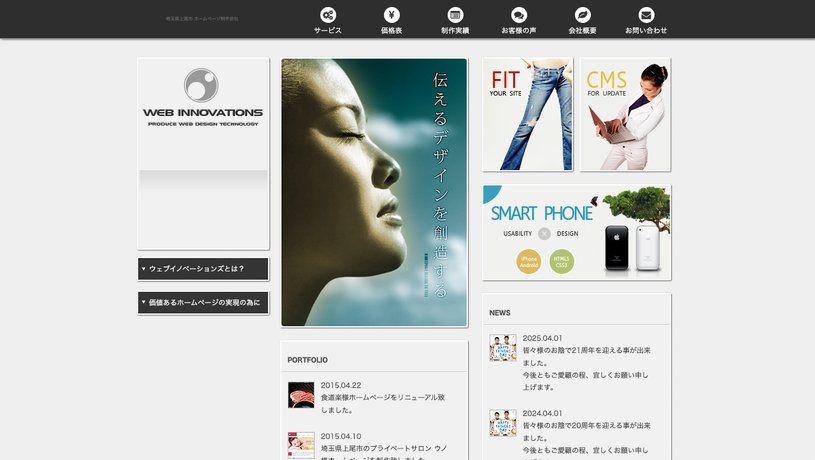This screenshot has height=460, width=815.
Task: Open the CMS FOR UPDATE banner
Action: click(625, 114)
